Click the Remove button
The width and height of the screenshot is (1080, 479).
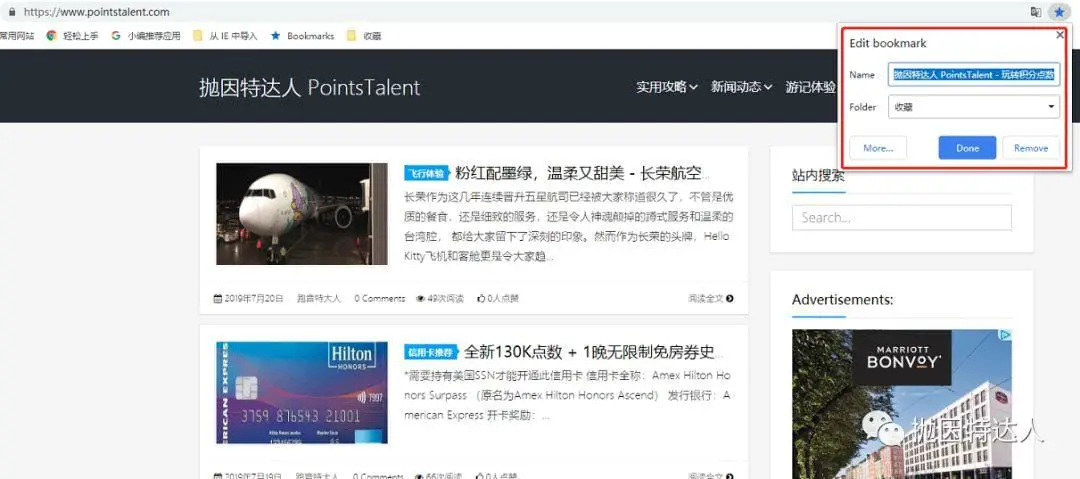click(x=1030, y=147)
